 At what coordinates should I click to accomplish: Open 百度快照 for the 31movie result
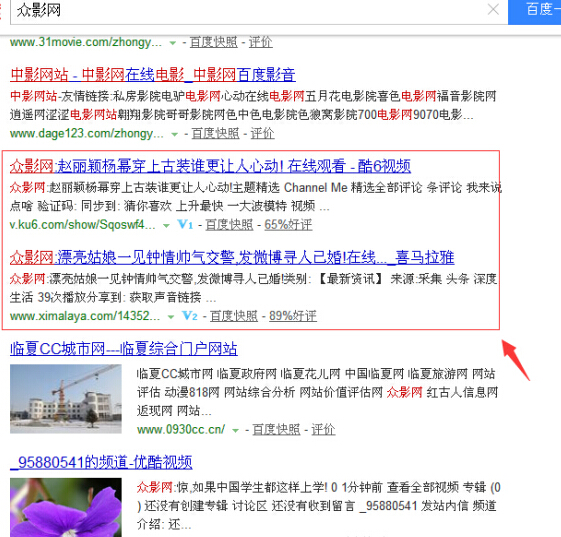coord(214,42)
